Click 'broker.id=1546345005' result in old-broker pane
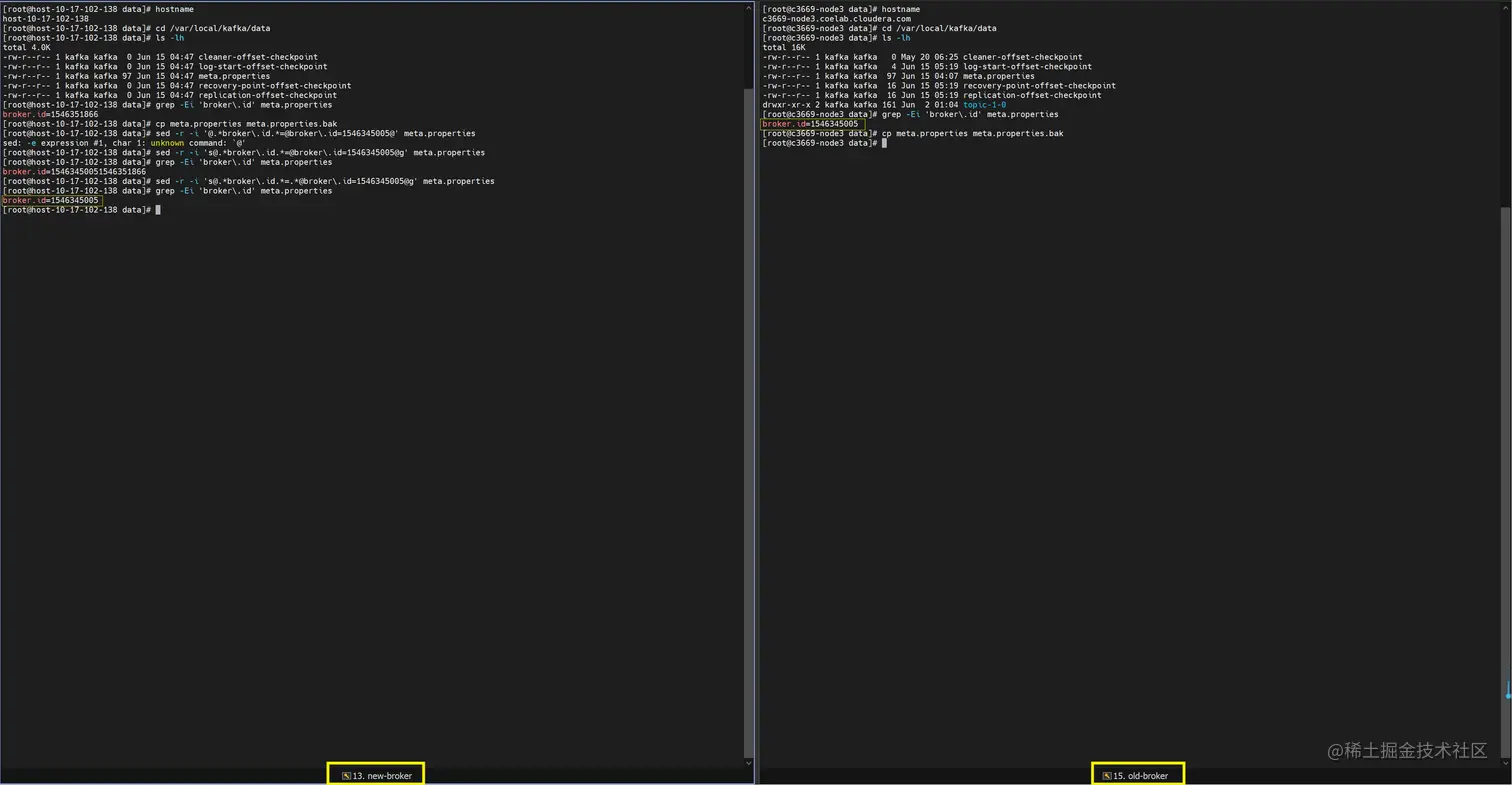The image size is (1512, 785). coord(810,124)
